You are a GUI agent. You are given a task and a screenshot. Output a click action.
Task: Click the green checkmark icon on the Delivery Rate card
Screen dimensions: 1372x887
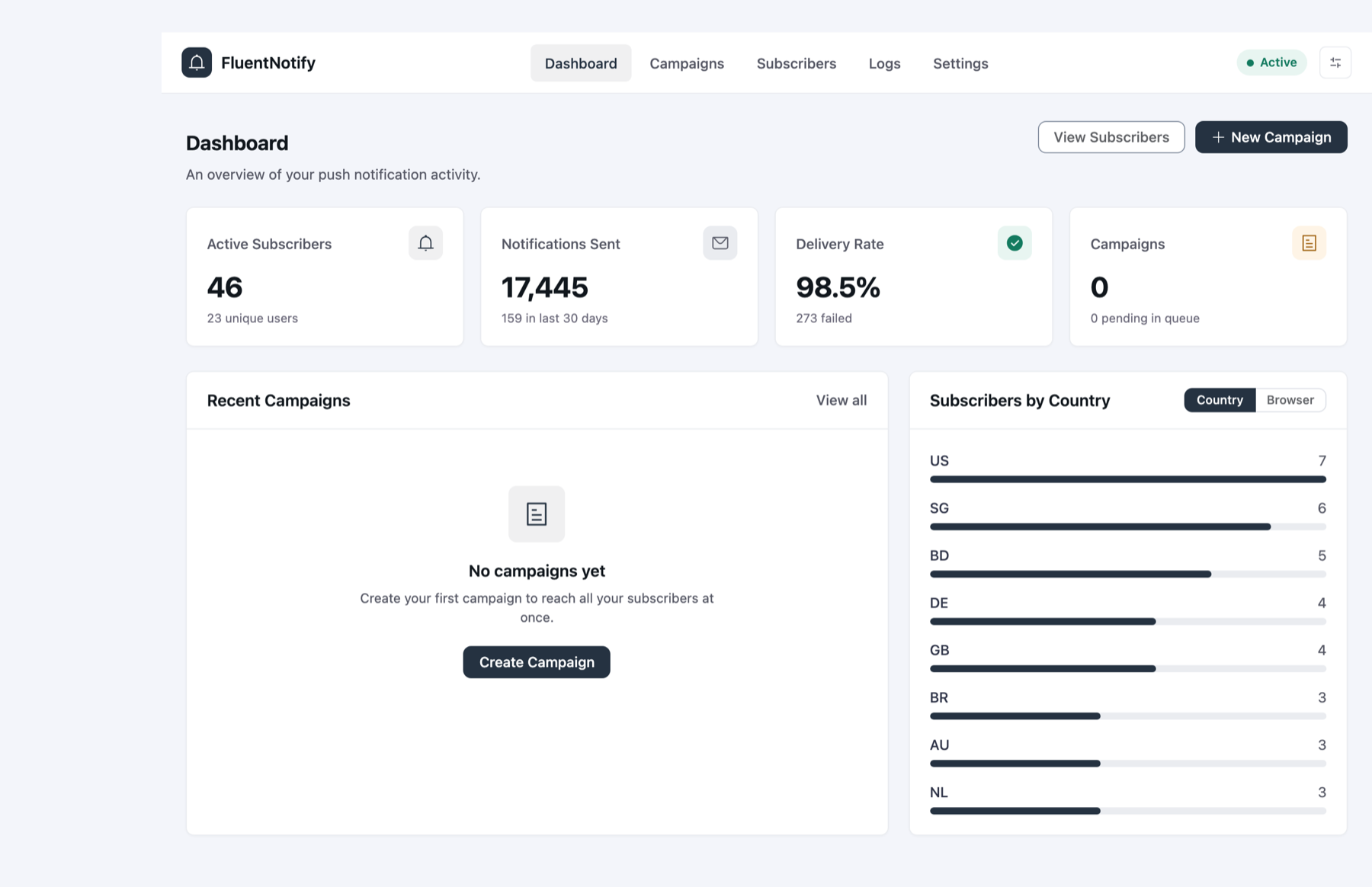point(1015,243)
